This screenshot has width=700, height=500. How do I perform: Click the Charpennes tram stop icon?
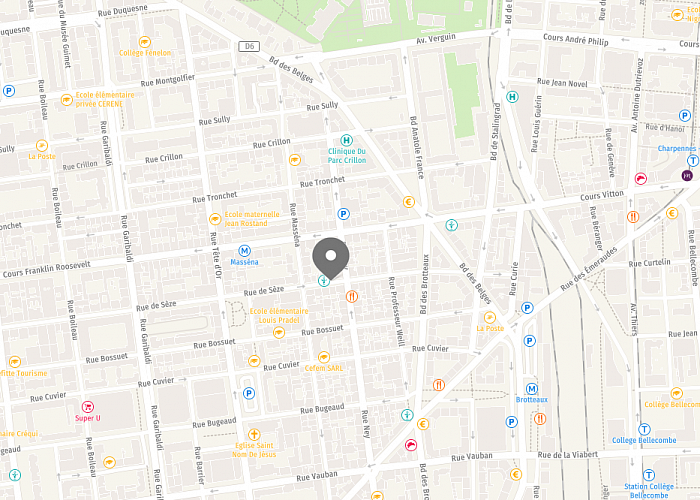(693, 161)
